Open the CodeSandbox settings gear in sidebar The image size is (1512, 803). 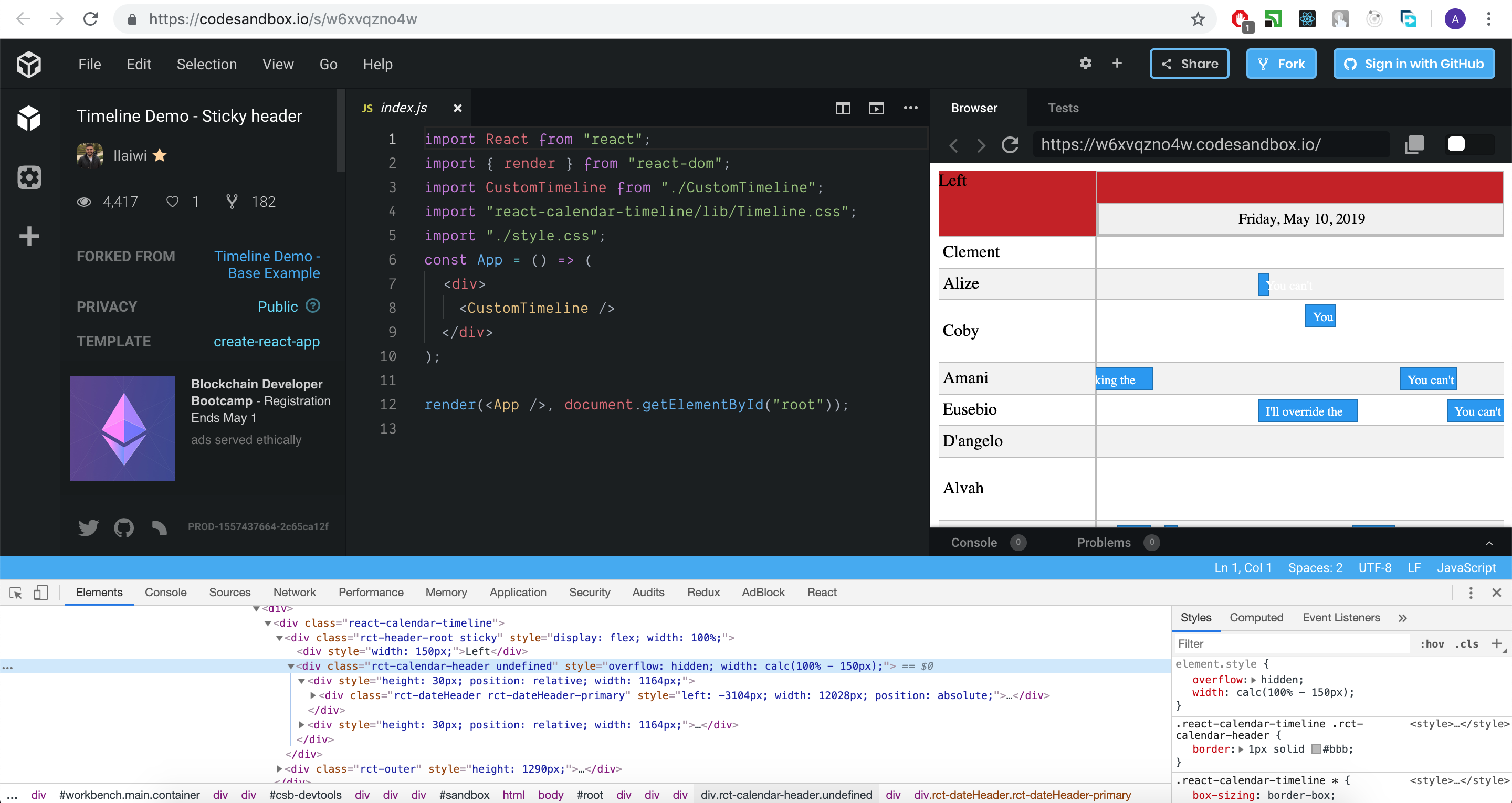point(29,178)
